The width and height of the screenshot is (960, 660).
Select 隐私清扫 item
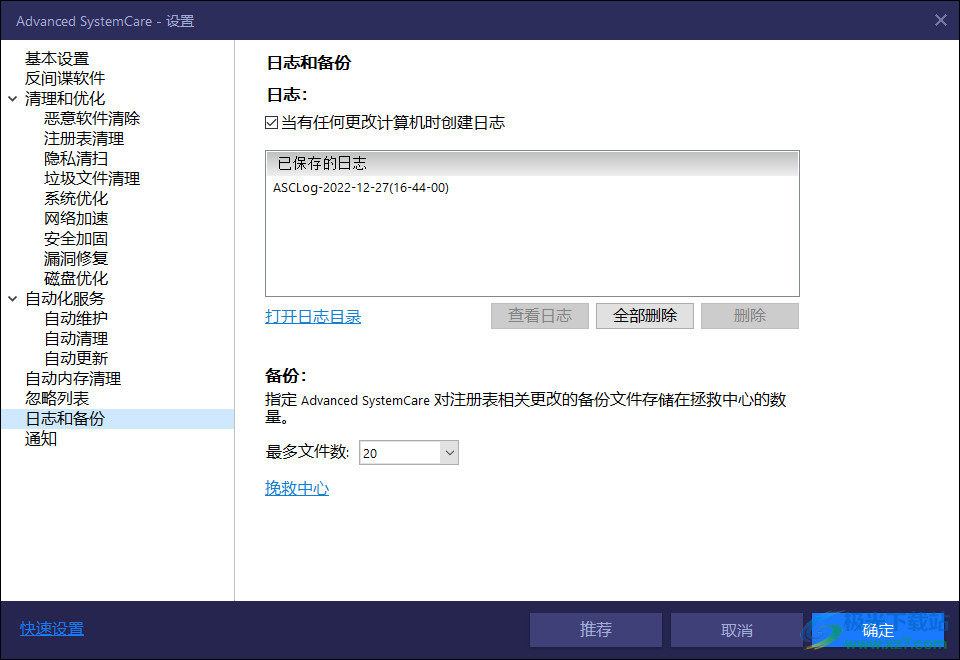pyautogui.click(x=76, y=159)
